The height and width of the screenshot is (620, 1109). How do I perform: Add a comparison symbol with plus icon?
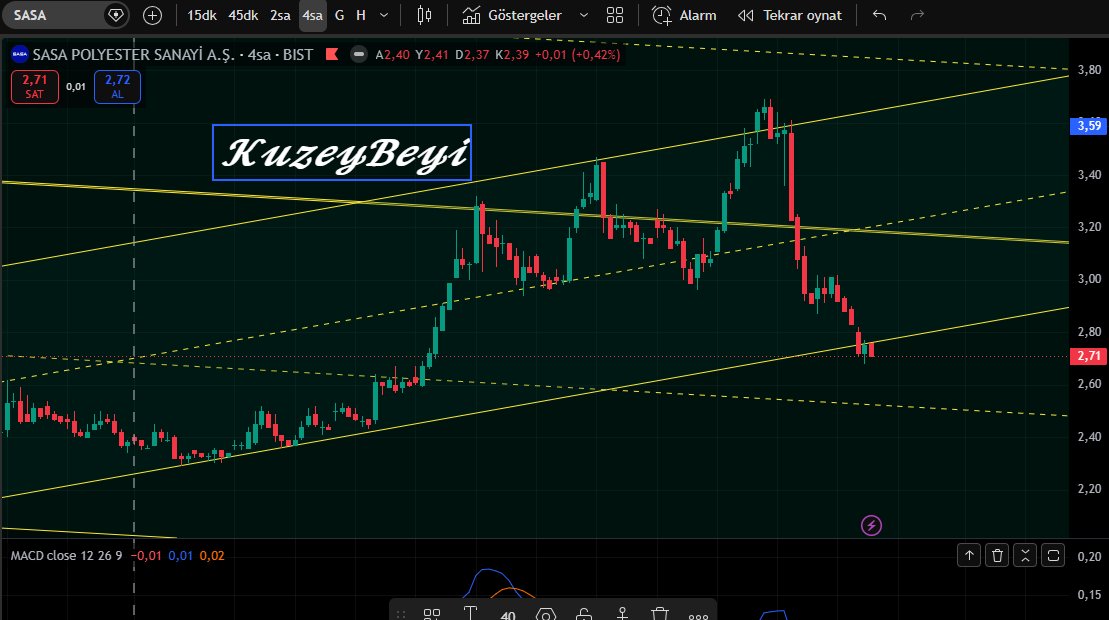coord(152,15)
